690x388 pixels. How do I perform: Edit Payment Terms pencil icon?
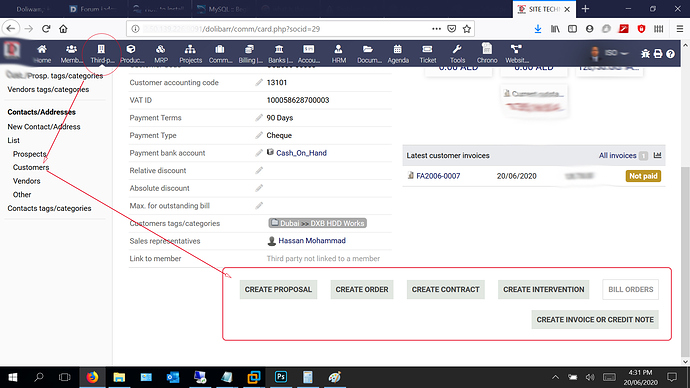coord(259,117)
